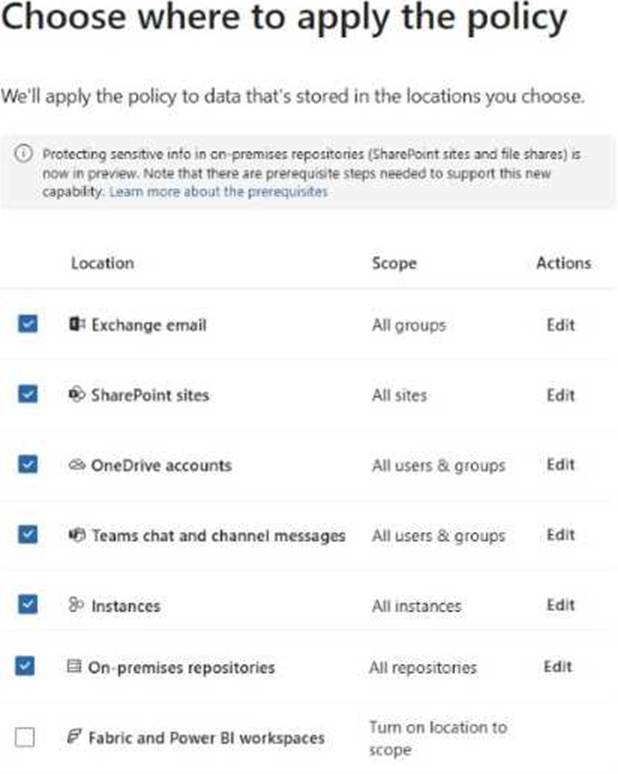Uncheck the Instances checkbox
Image resolution: width=618 pixels, height=774 pixels.
click(27, 604)
